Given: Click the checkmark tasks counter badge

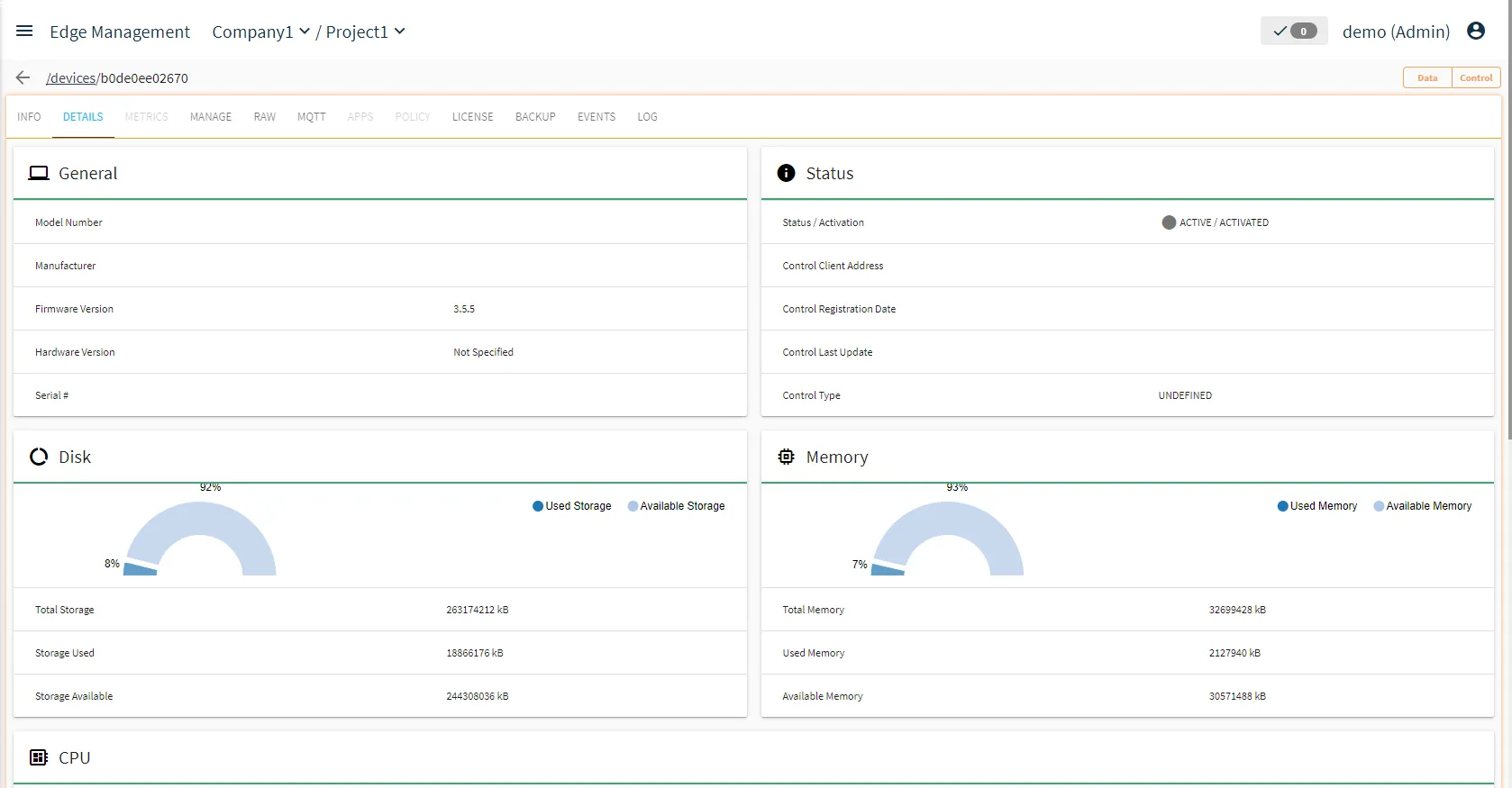Looking at the screenshot, I should [x=1294, y=32].
